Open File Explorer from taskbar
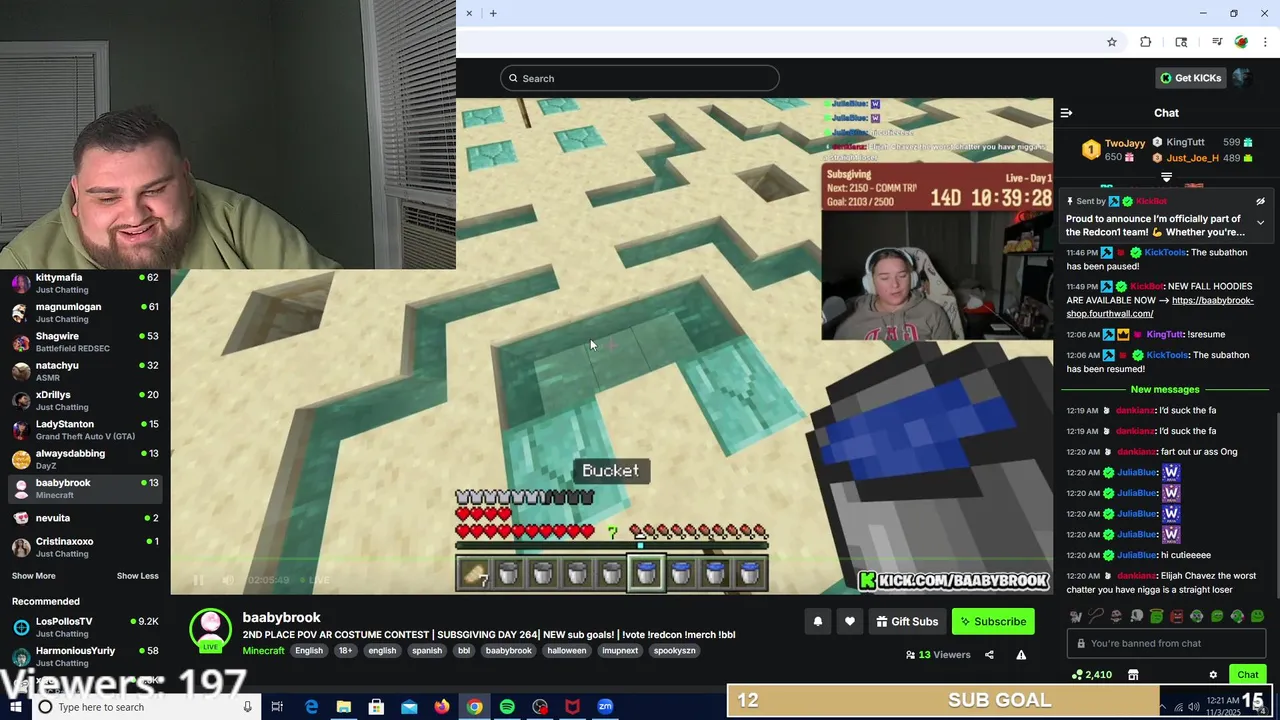 coord(343,707)
